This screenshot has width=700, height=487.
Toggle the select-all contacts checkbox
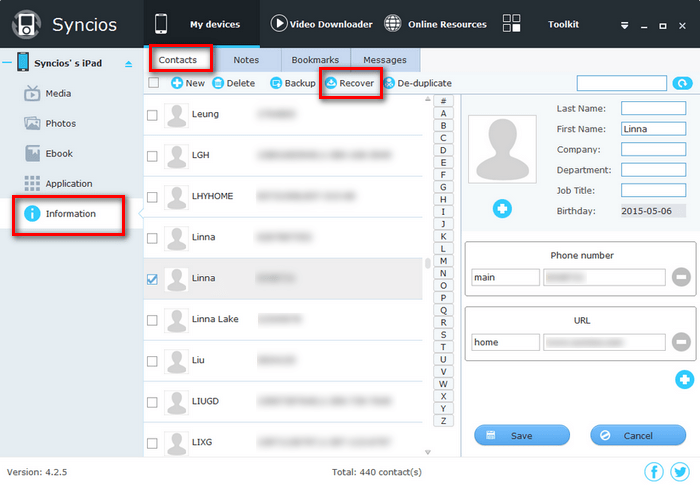click(x=153, y=83)
